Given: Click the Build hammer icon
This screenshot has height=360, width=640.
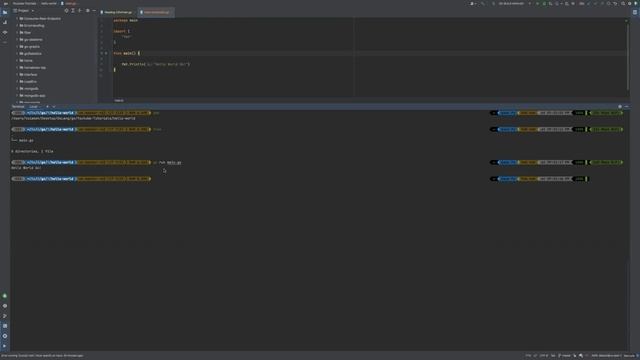Looking at the screenshot, I should click(x=482, y=3).
